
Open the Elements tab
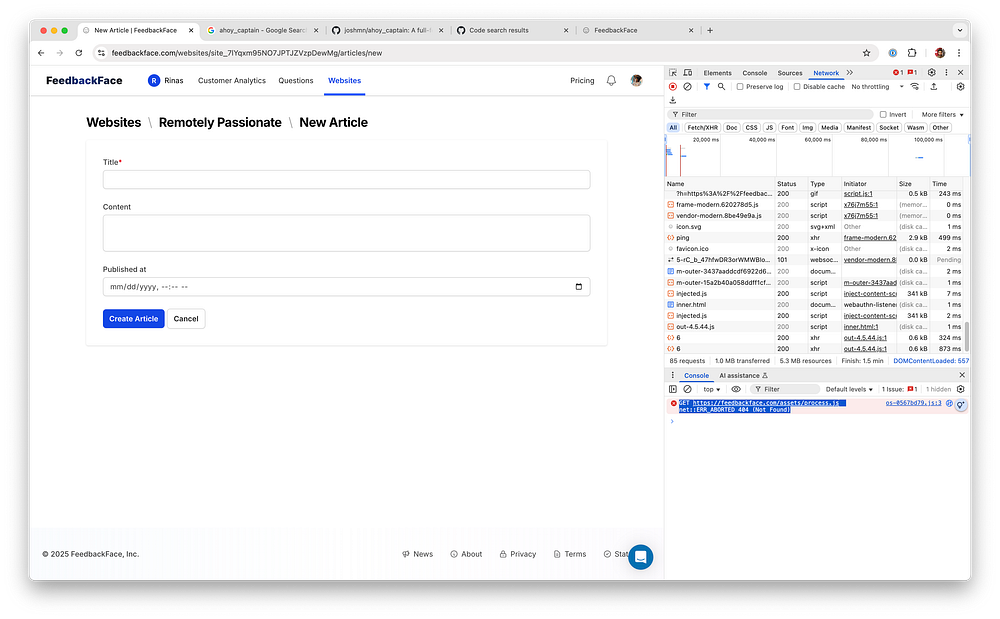(x=717, y=73)
